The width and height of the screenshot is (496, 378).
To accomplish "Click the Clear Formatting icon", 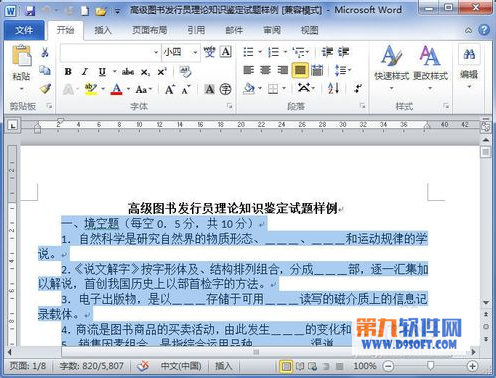I will [185, 71].
